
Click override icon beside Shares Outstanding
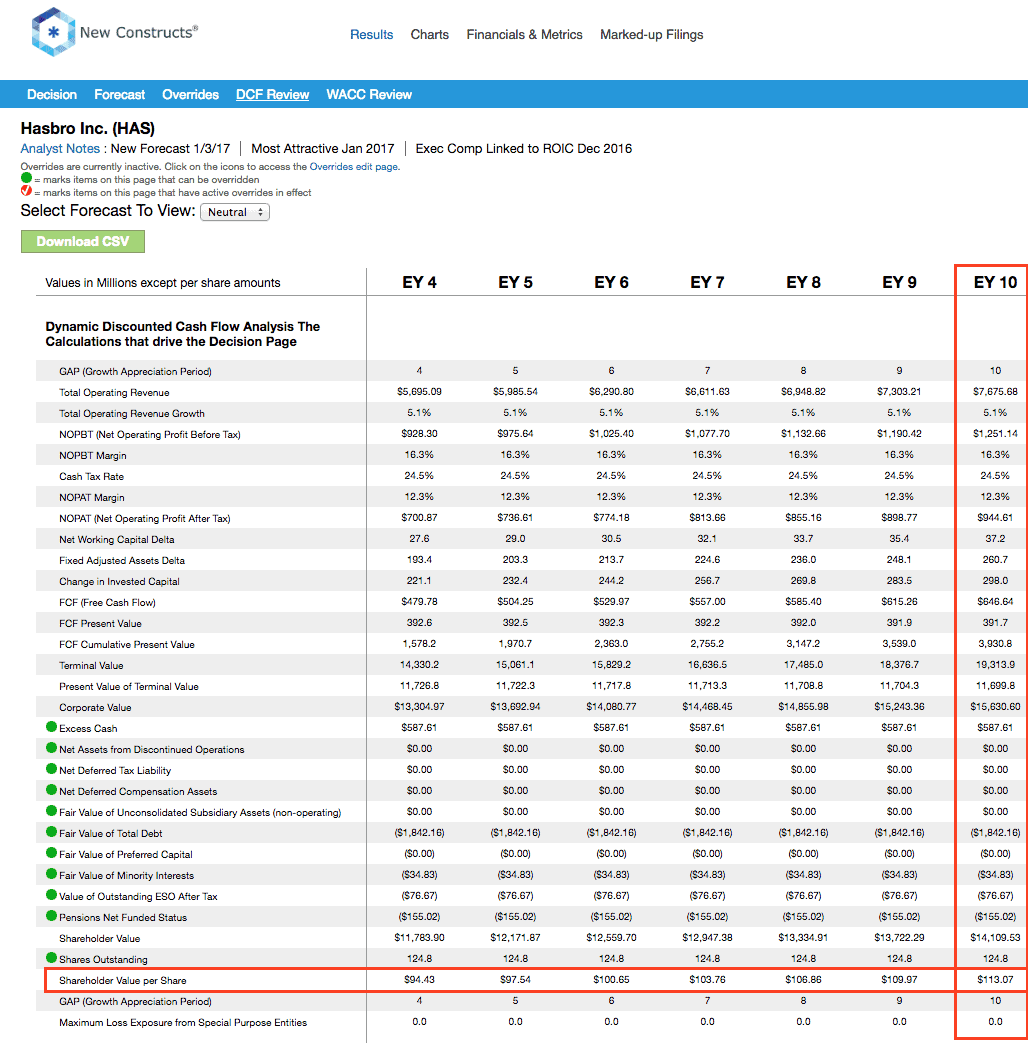point(51,958)
